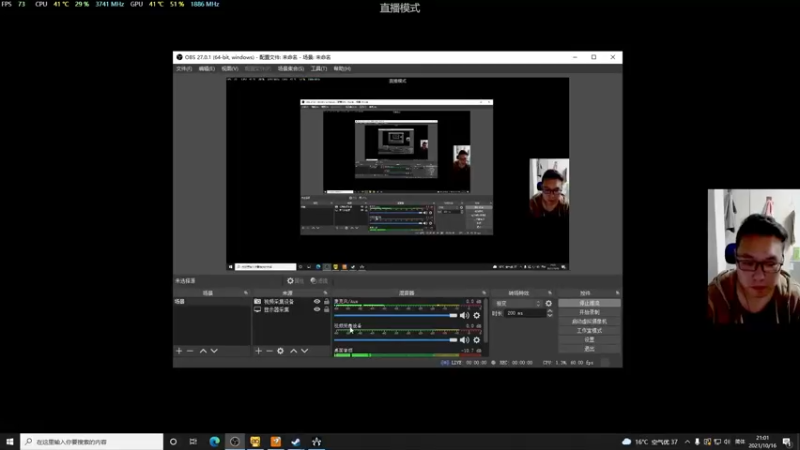Click the 200 ms duration field
Image resolution: width=800 pixels, height=450 pixels.
click(526, 313)
